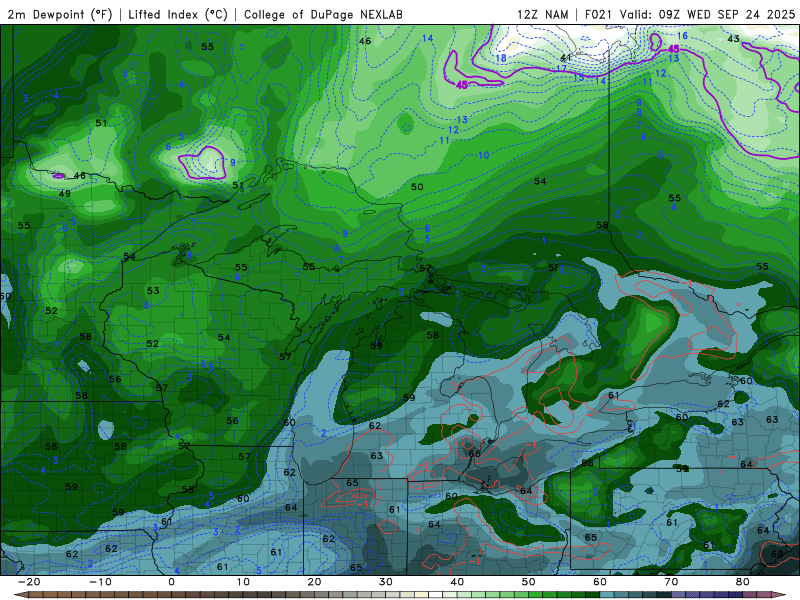Click the "-10" color scale label
800x600 pixels.
point(100,582)
